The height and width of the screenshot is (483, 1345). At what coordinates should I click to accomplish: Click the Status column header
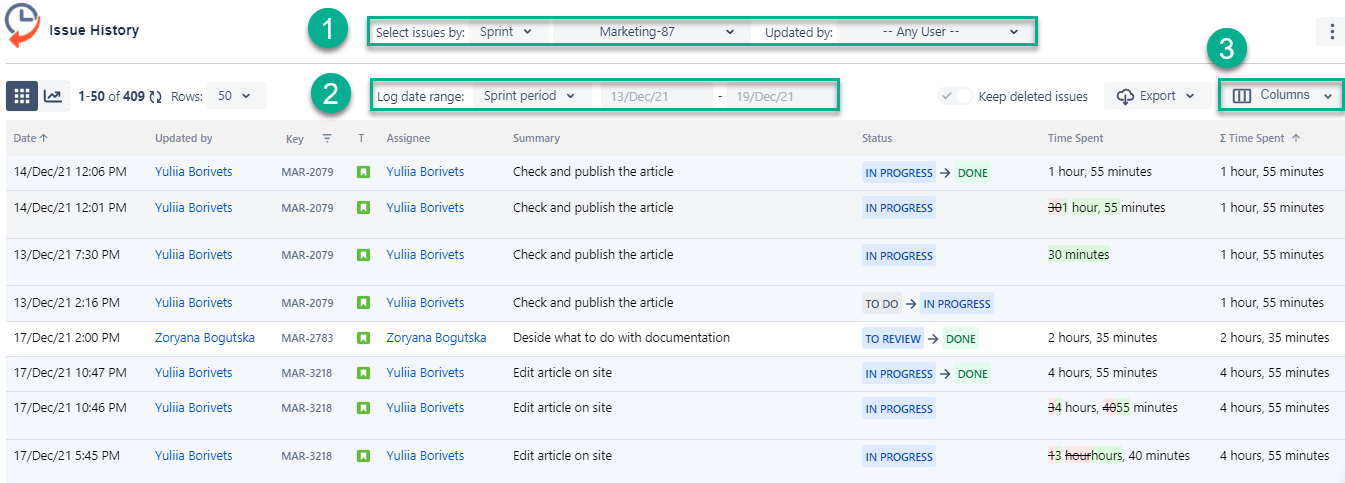click(x=877, y=138)
